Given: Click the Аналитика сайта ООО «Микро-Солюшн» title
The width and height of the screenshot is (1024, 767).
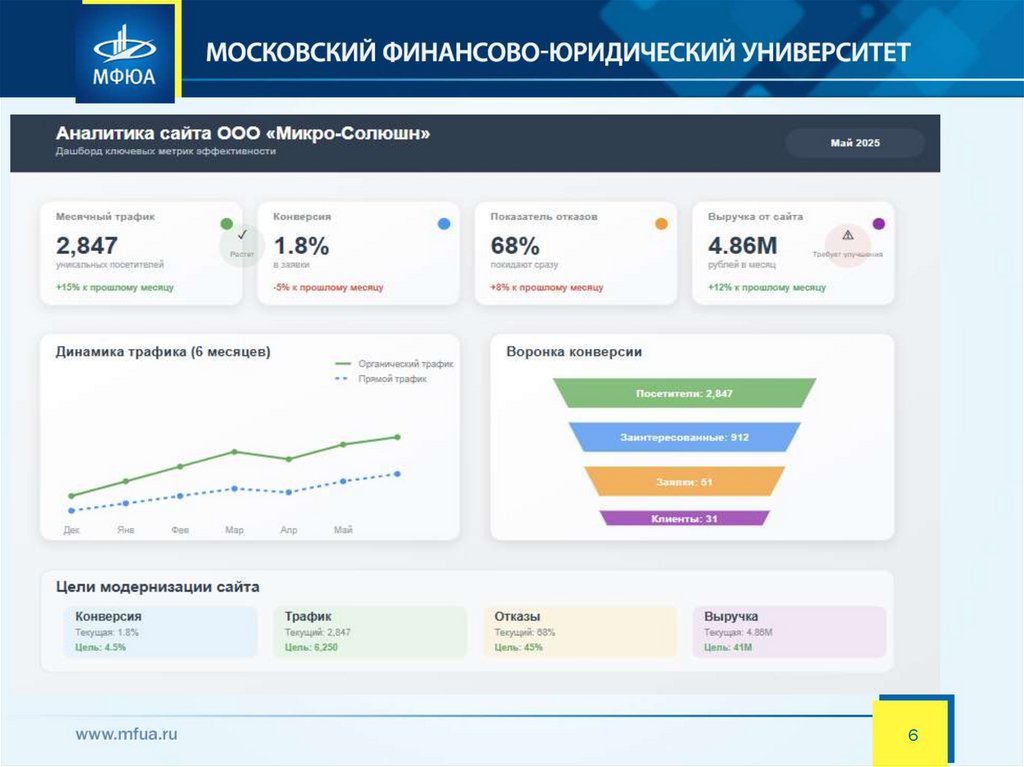Looking at the screenshot, I should click(x=243, y=133).
